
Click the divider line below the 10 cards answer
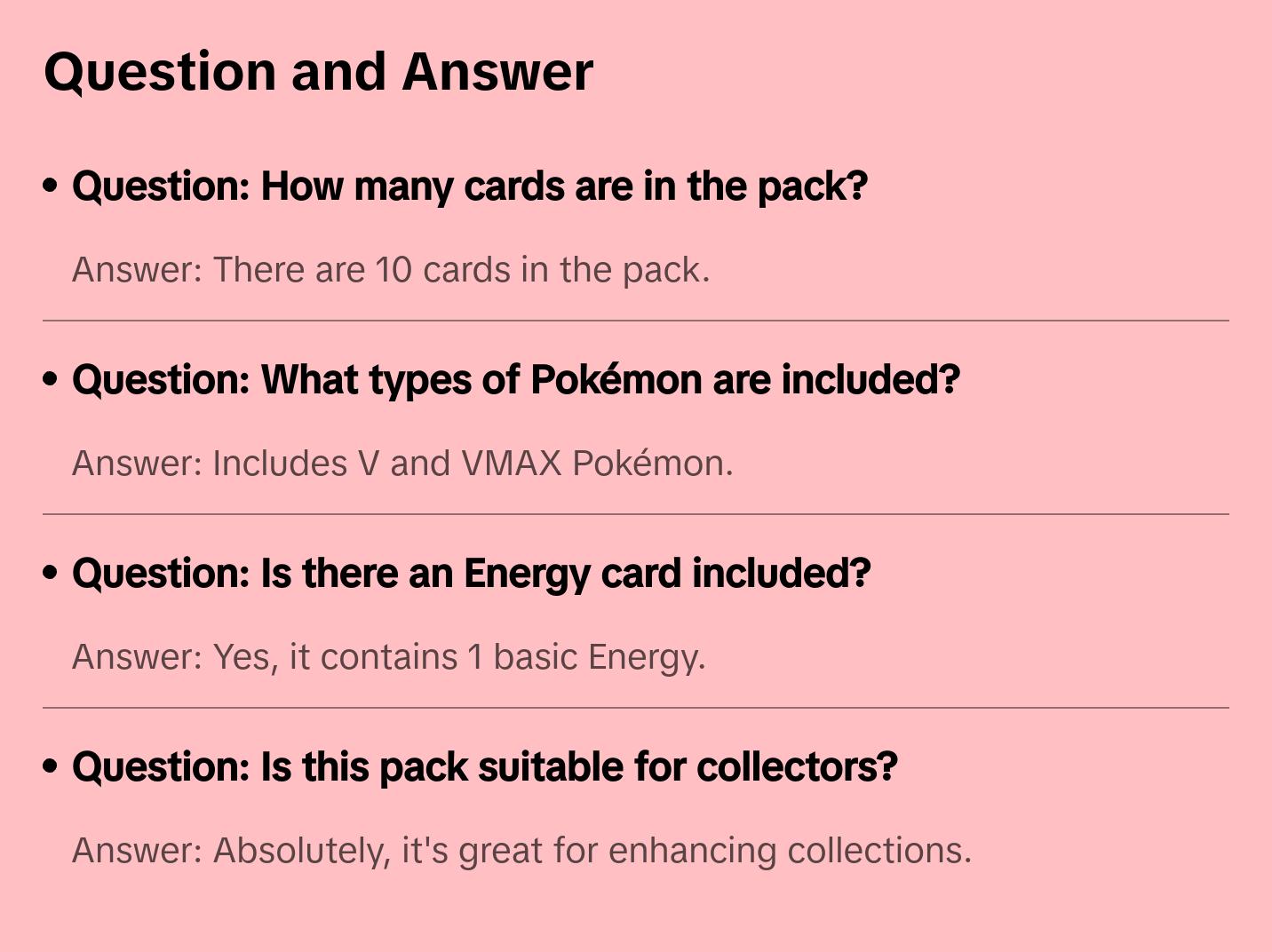tap(636, 321)
